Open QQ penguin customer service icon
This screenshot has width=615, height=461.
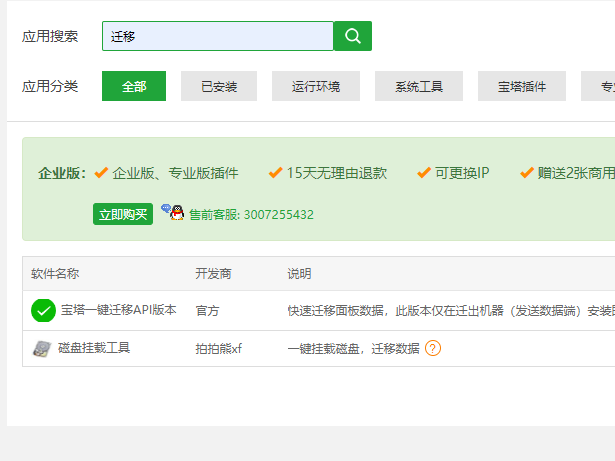click(x=173, y=212)
